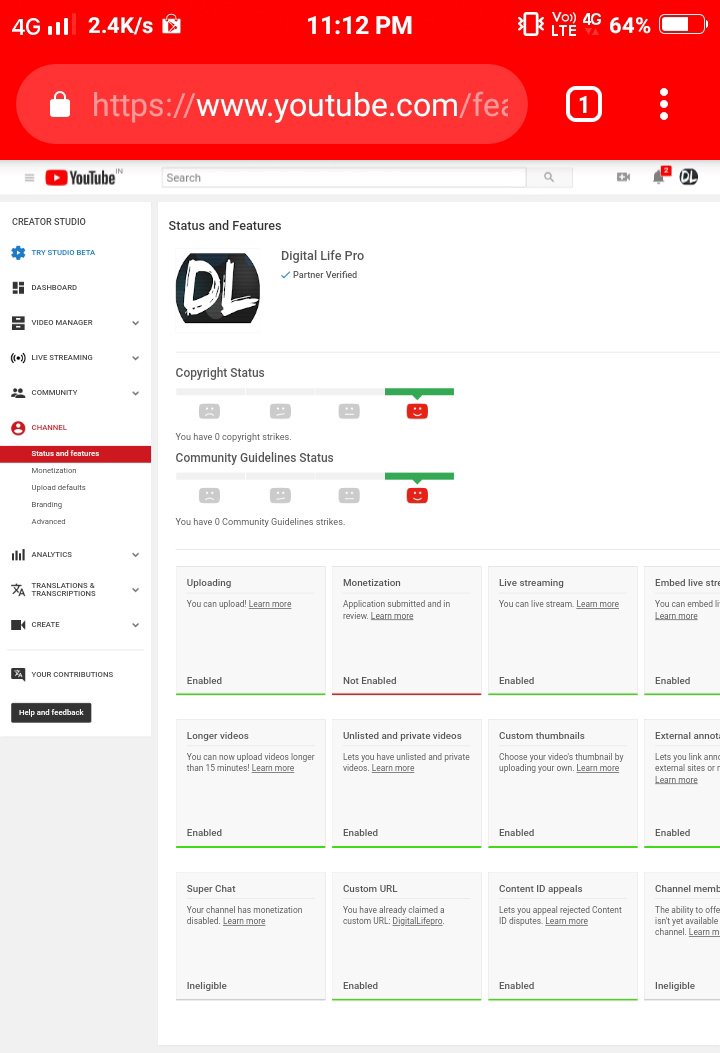Screen dimensions: 720x1053
Task: Click Learn more in Super Chat card
Action: 244,921
